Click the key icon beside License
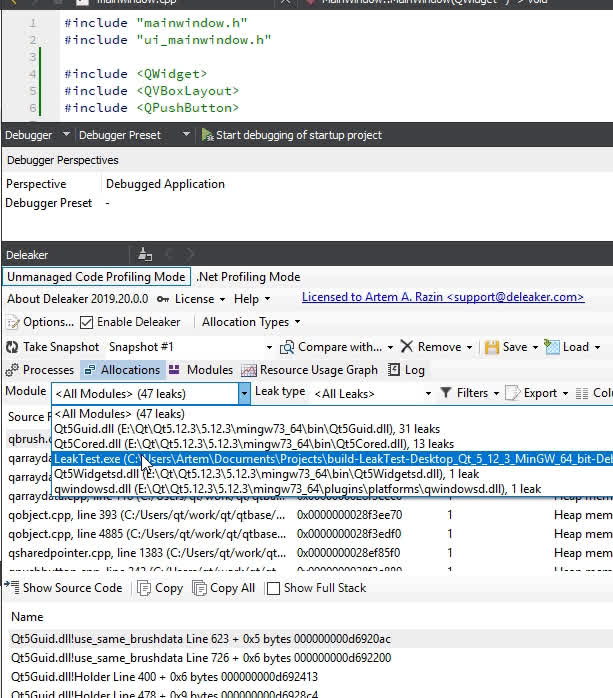Screen dimensions: 613x698 [x=163, y=300]
